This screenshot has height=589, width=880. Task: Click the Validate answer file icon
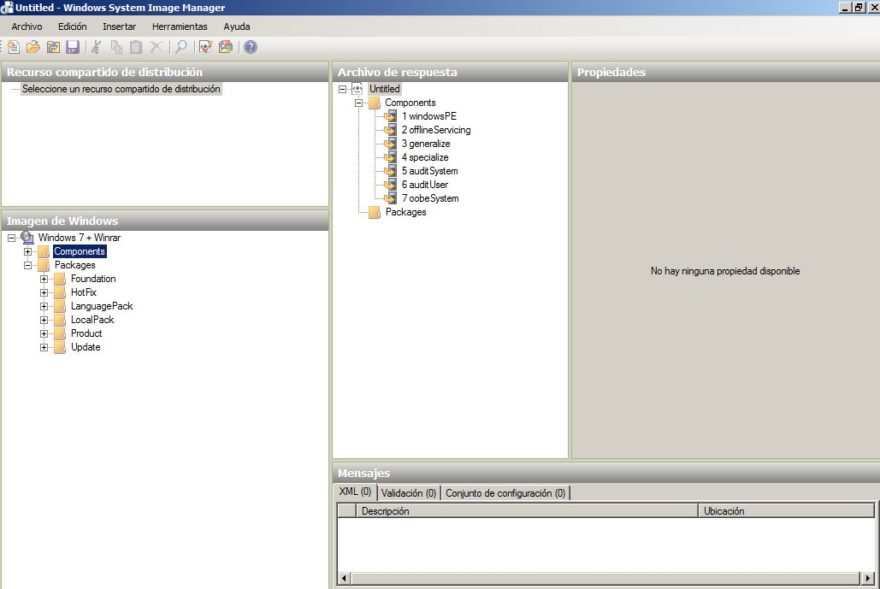pyautogui.click(x=205, y=47)
